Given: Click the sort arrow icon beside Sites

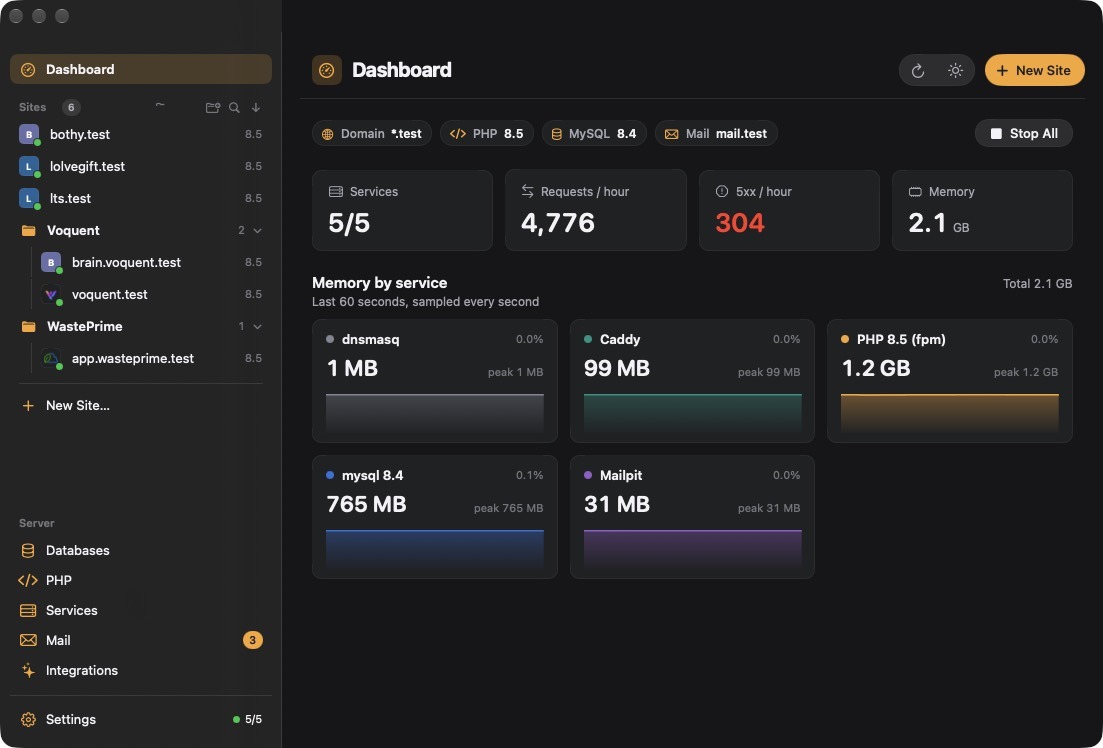Looking at the screenshot, I should coord(256,108).
